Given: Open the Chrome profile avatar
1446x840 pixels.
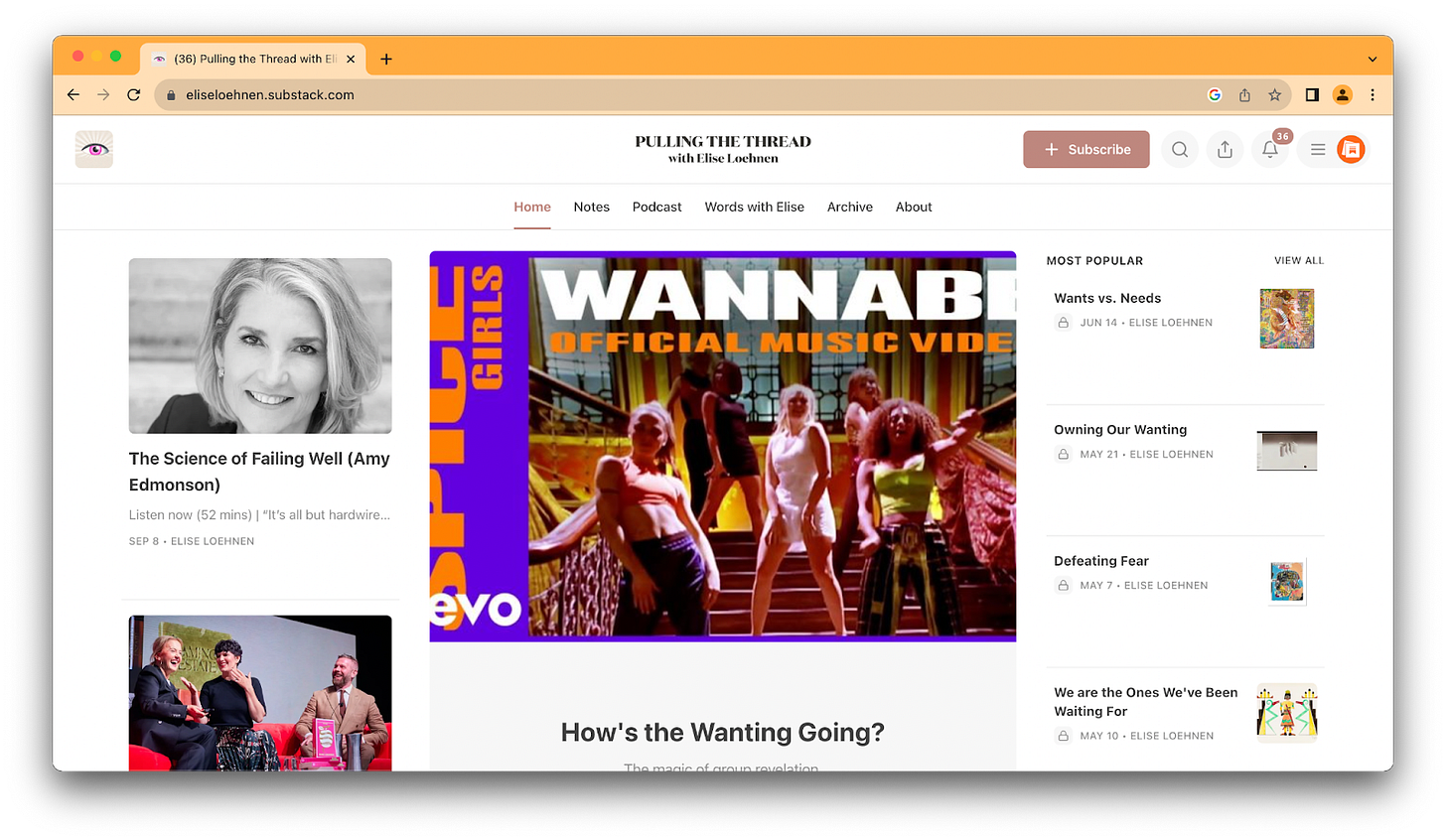Looking at the screenshot, I should click(x=1342, y=95).
